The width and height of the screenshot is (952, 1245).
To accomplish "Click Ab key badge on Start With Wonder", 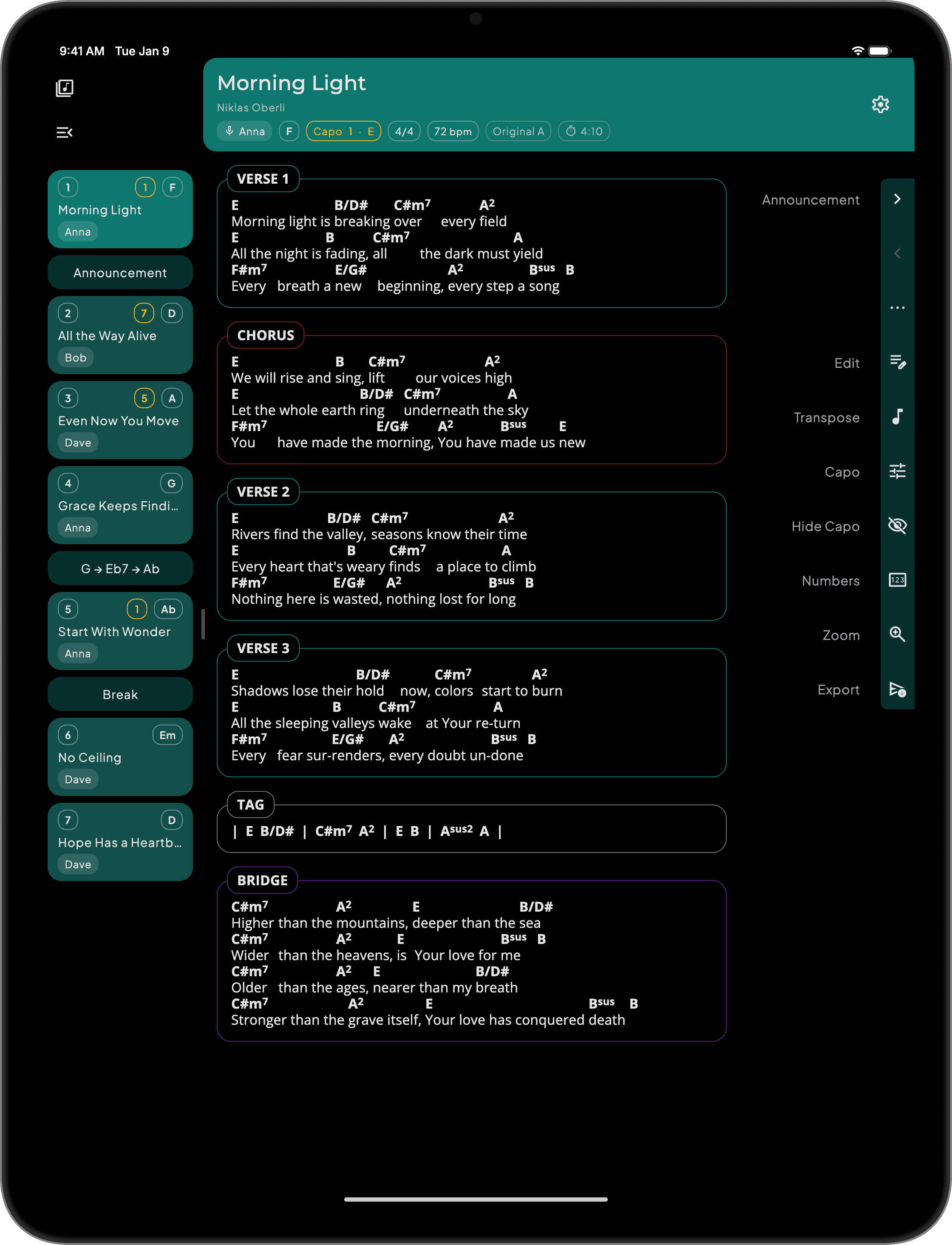I will [x=168, y=609].
